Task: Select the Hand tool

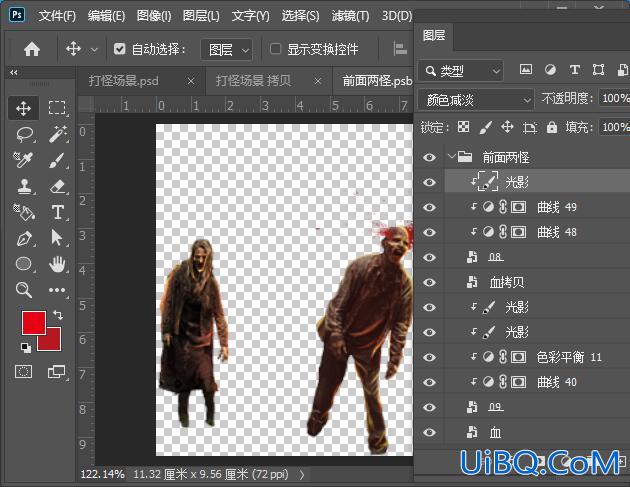Action: (57, 264)
